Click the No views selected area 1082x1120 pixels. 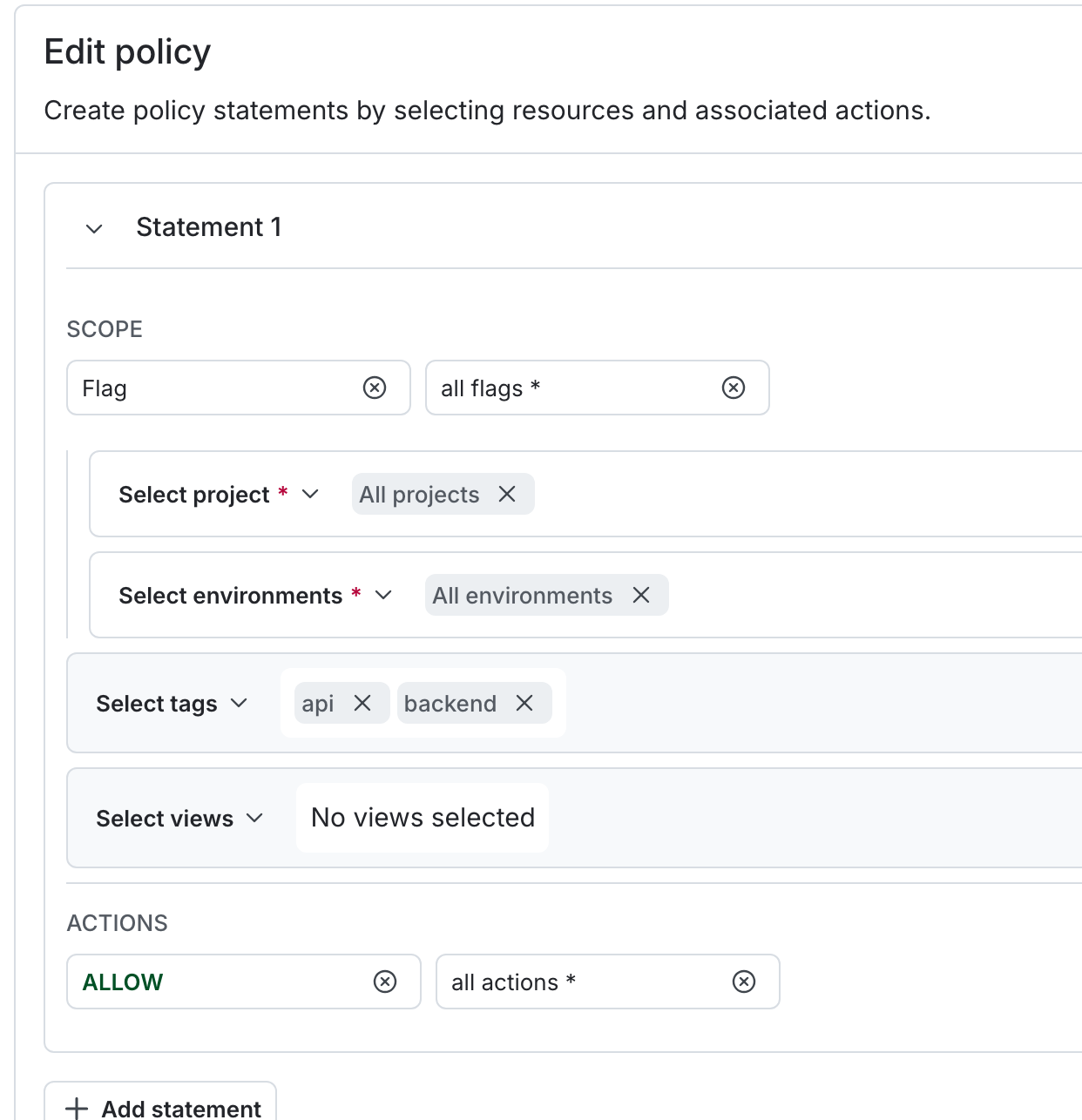click(422, 818)
